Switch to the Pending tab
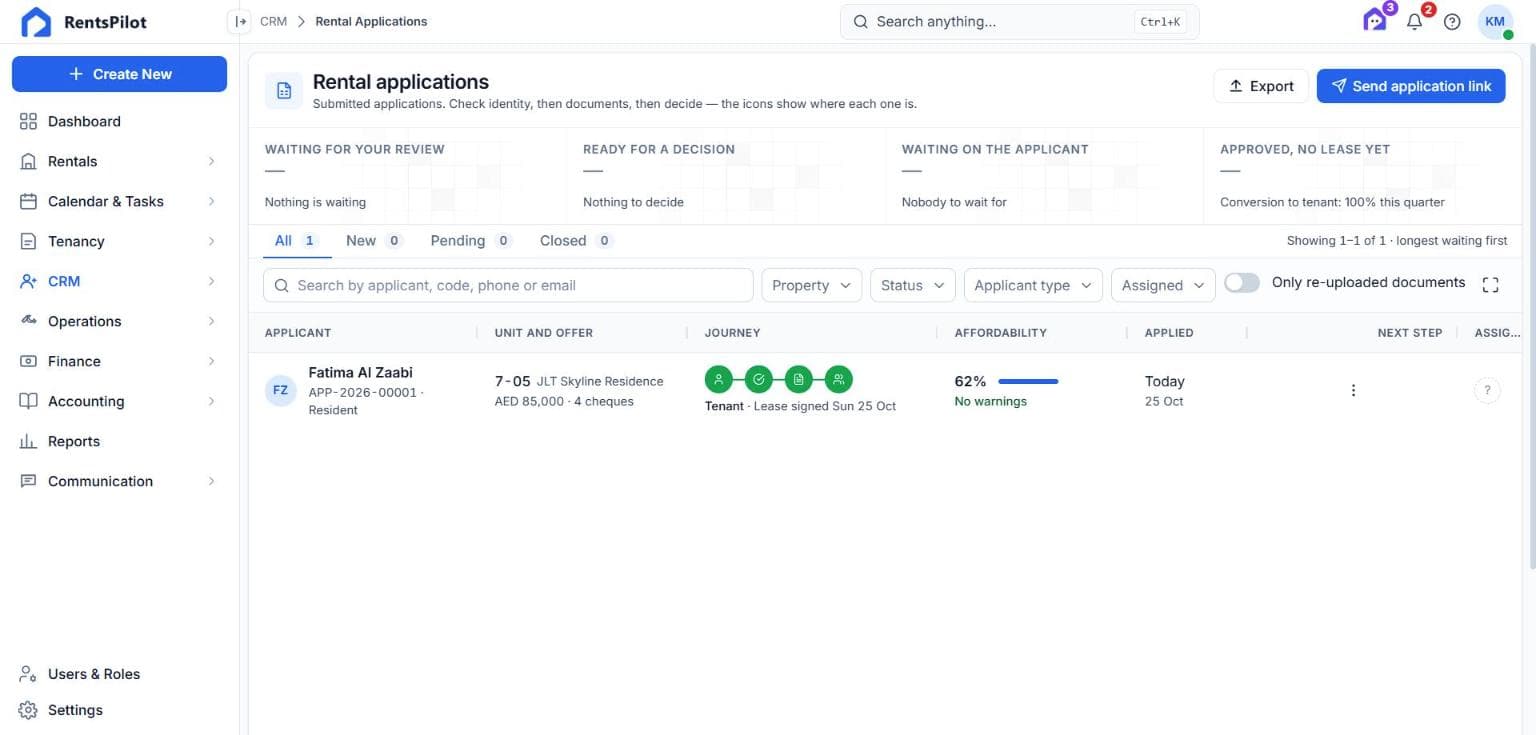The height and width of the screenshot is (735, 1536). tap(471, 240)
